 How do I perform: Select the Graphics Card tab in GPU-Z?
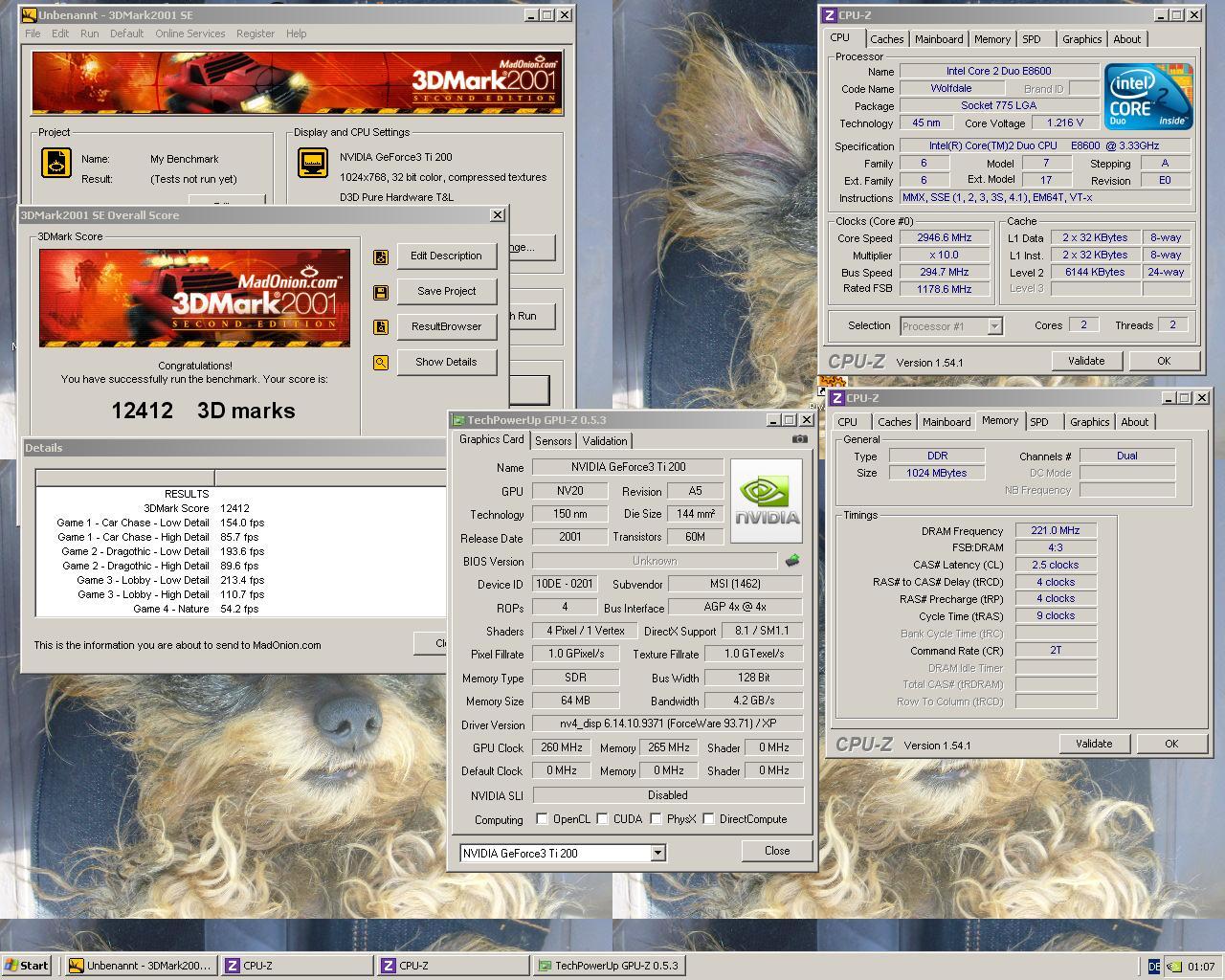(491, 439)
